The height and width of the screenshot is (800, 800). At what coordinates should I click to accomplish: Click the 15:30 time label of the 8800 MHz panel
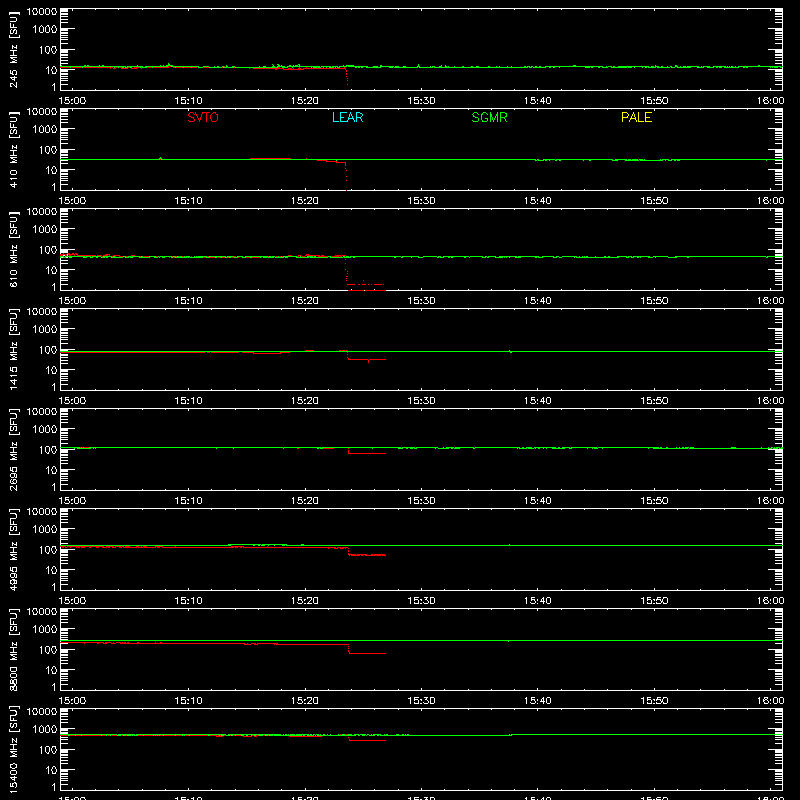[421, 701]
